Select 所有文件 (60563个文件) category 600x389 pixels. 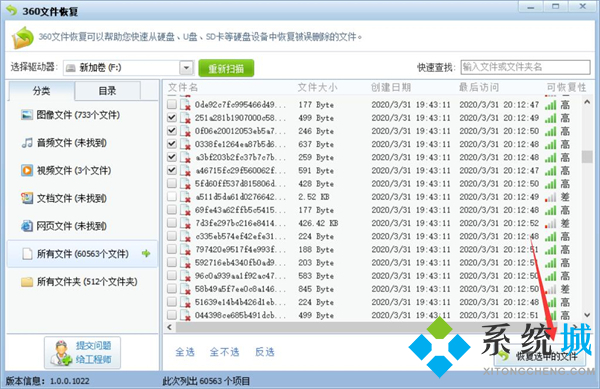click(82, 254)
